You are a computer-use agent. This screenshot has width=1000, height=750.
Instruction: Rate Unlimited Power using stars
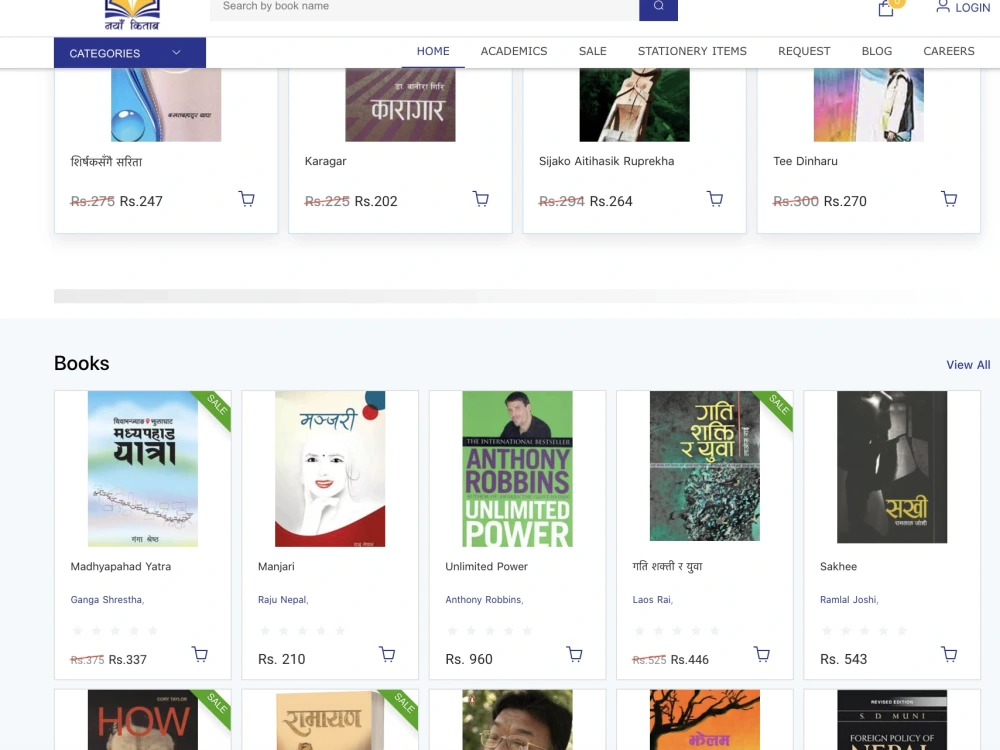(490, 631)
